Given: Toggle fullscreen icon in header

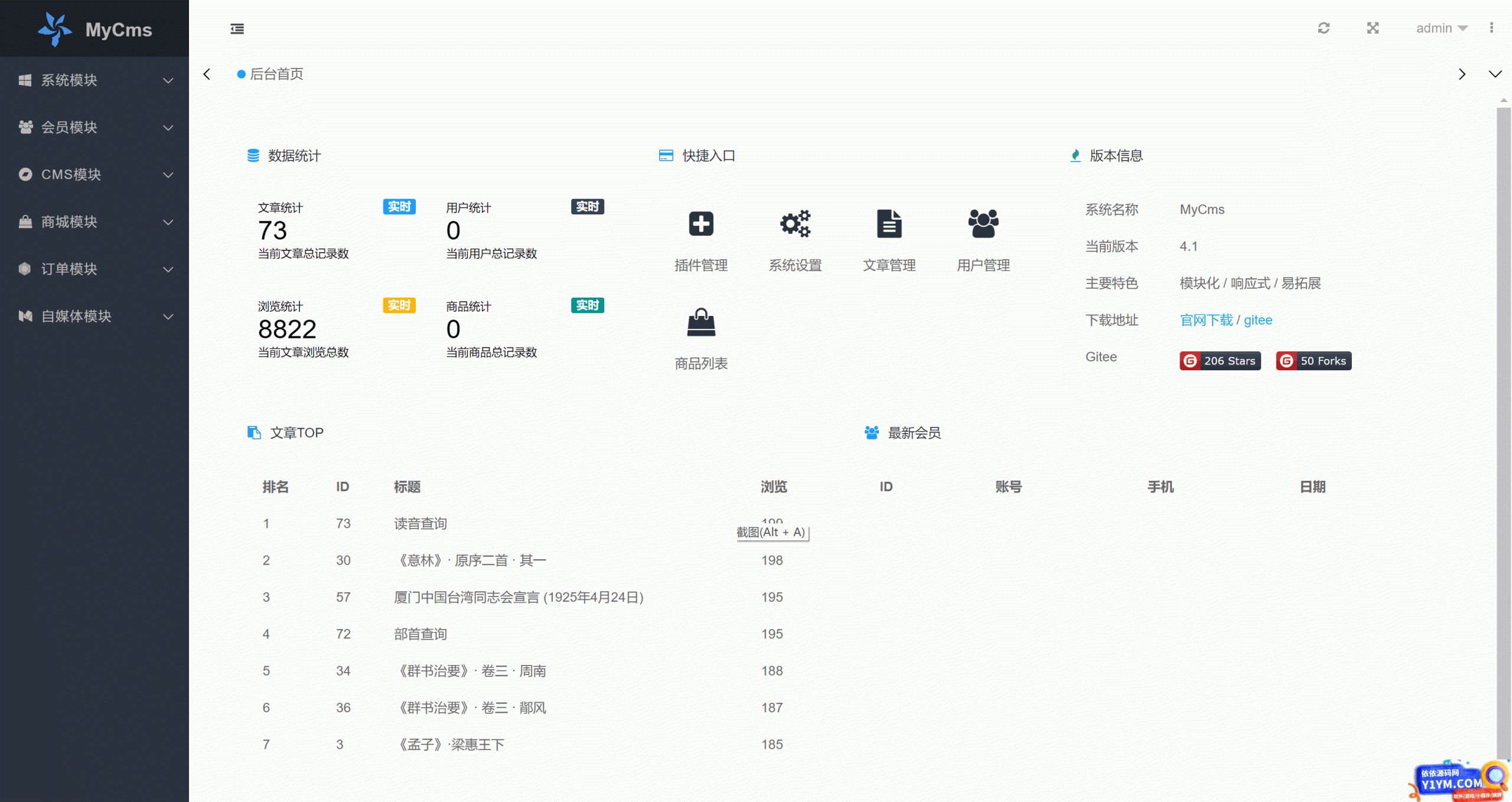Looking at the screenshot, I should 1373,28.
